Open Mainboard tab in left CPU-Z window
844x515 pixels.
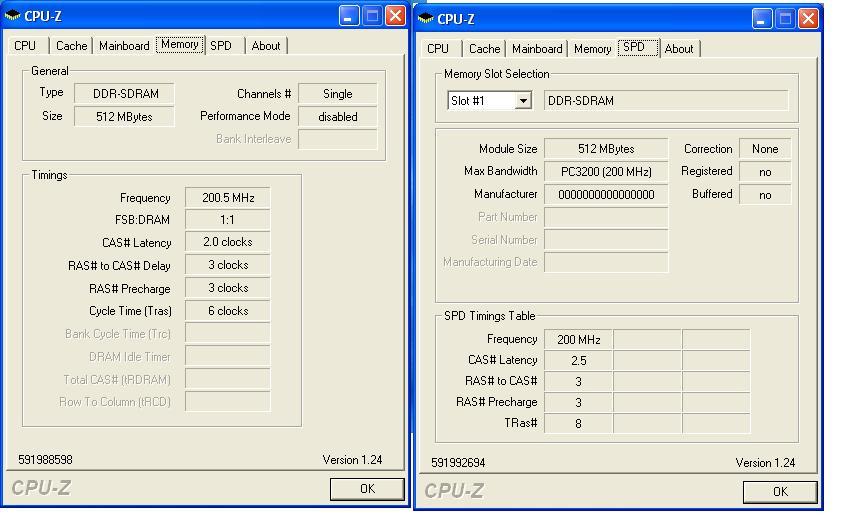124,46
